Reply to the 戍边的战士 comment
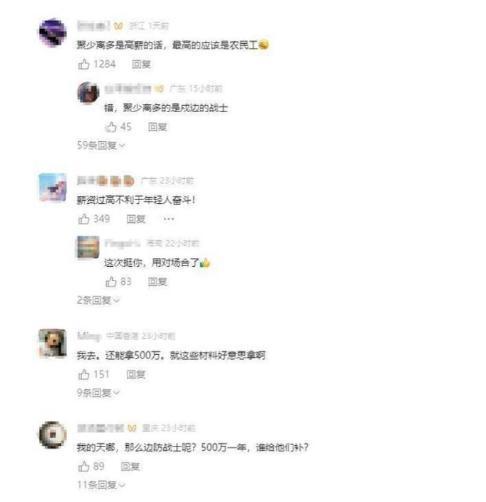Image resolution: width=486 pixels, height=502 pixels. pos(157,127)
